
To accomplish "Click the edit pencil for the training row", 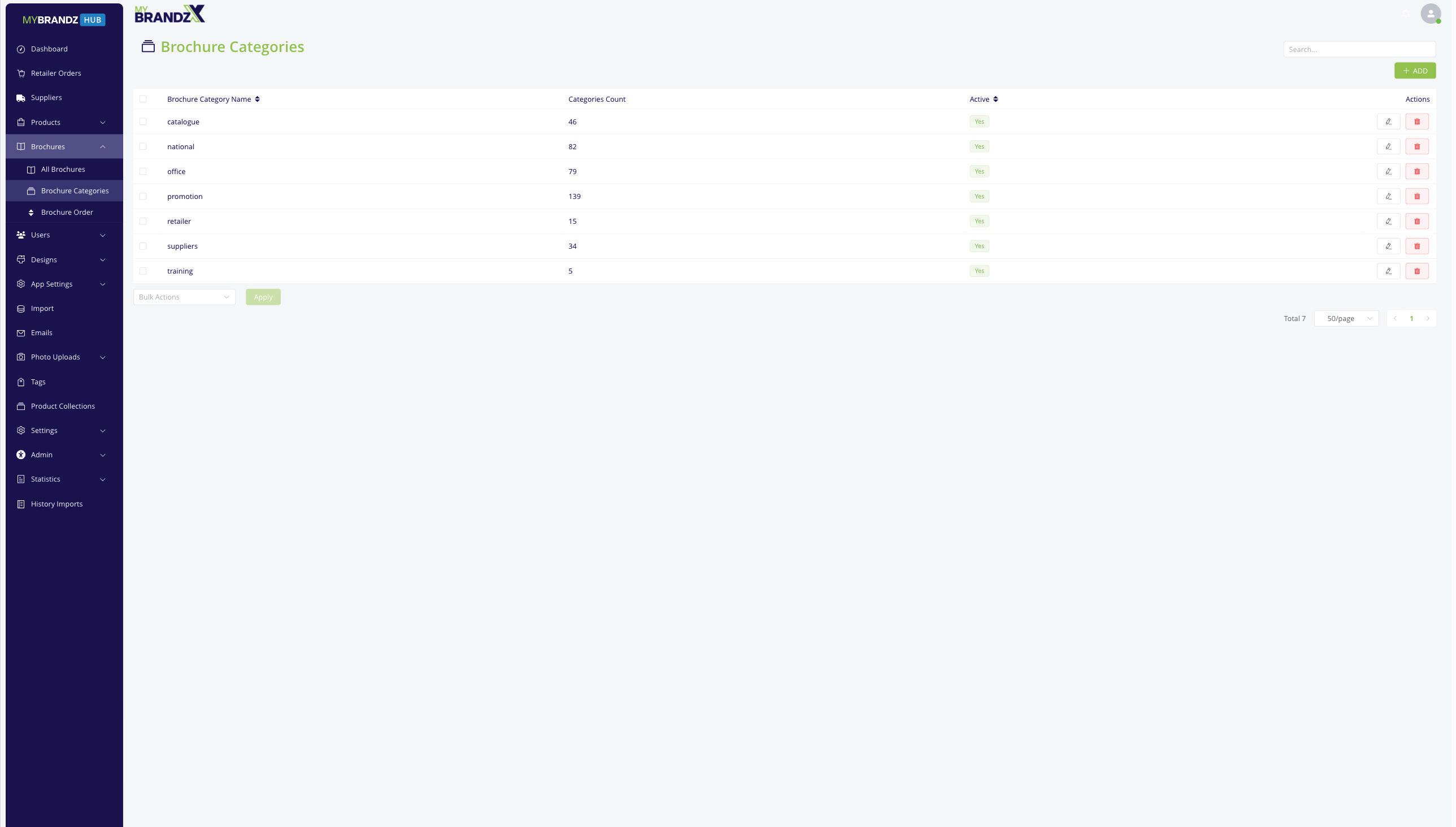I will [1388, 271].
